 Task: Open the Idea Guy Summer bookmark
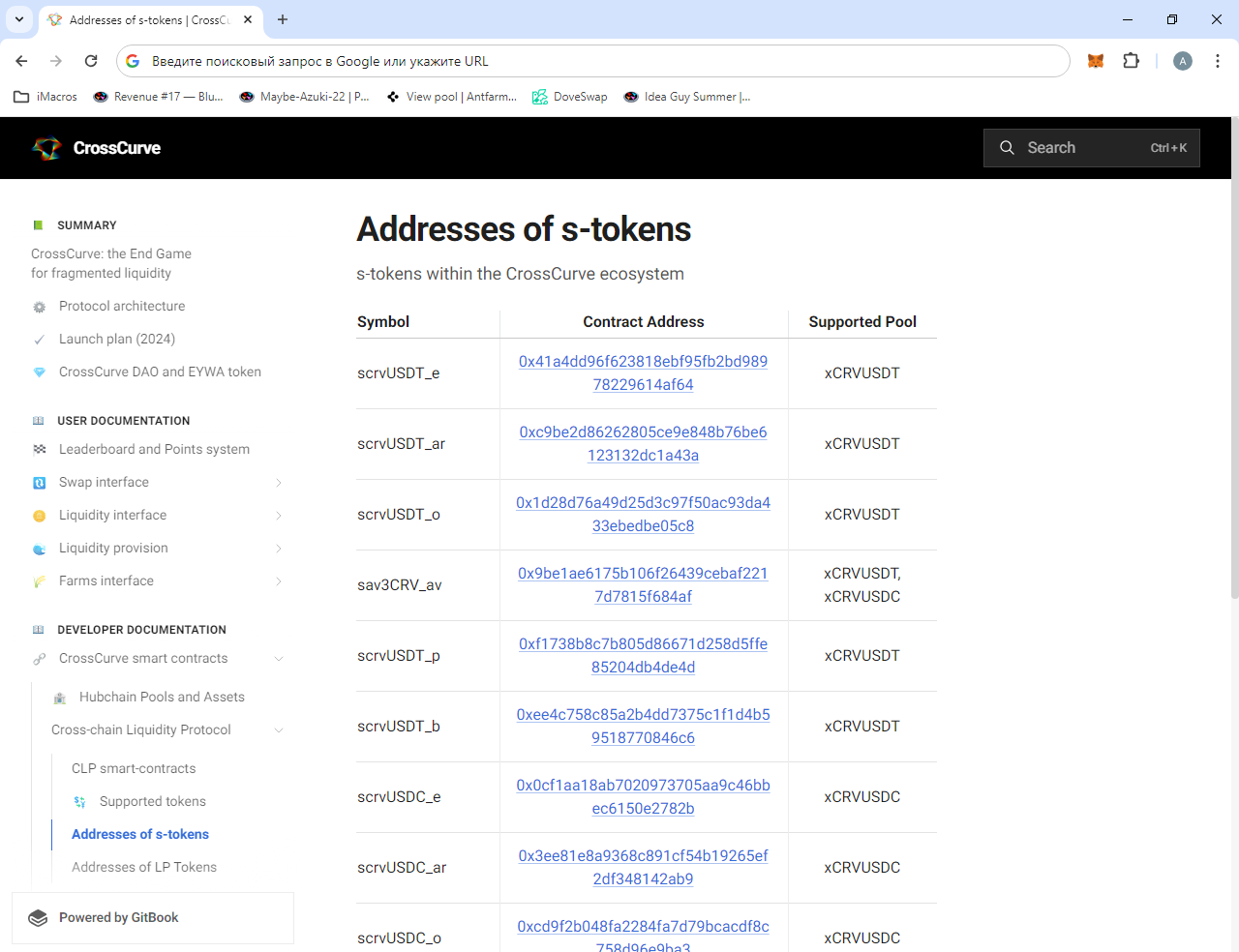pyautogui.click(x=687, y=97)
